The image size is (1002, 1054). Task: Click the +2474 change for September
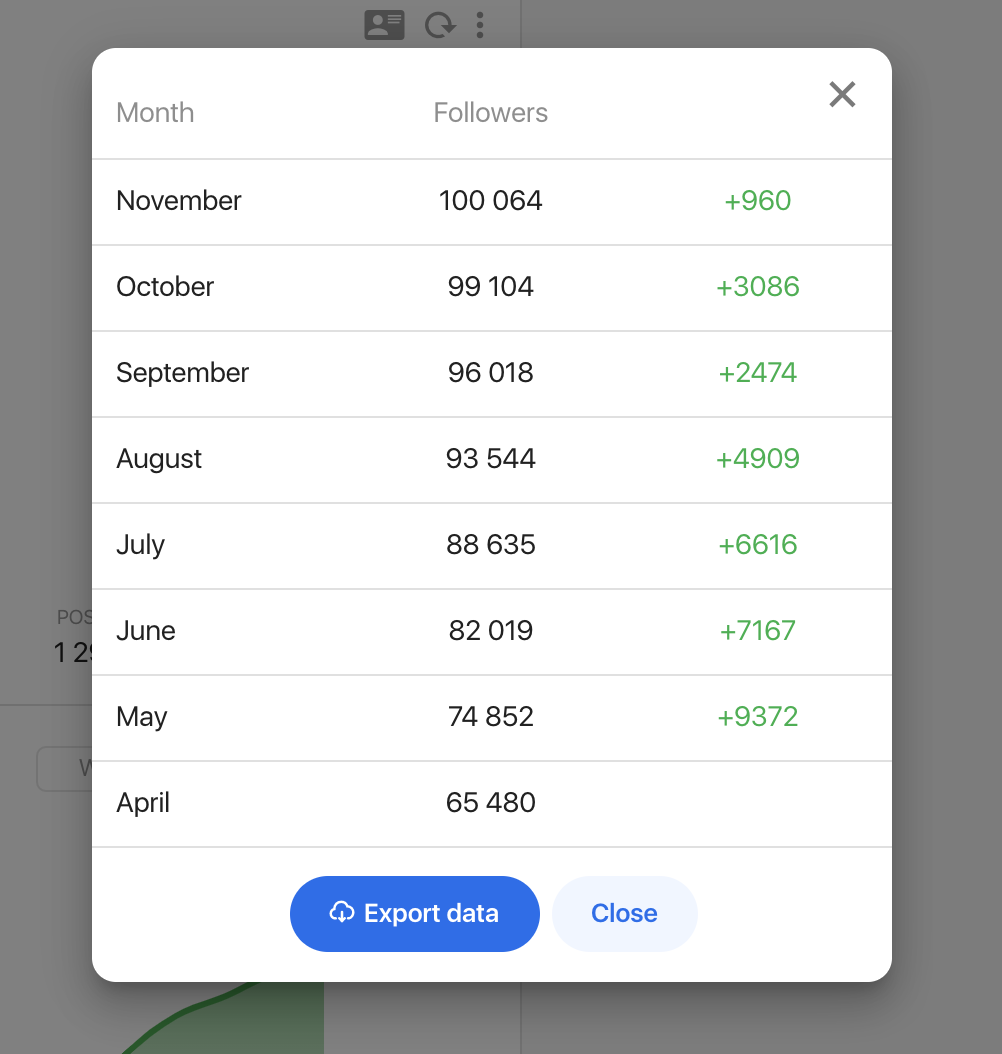point(757,373)
